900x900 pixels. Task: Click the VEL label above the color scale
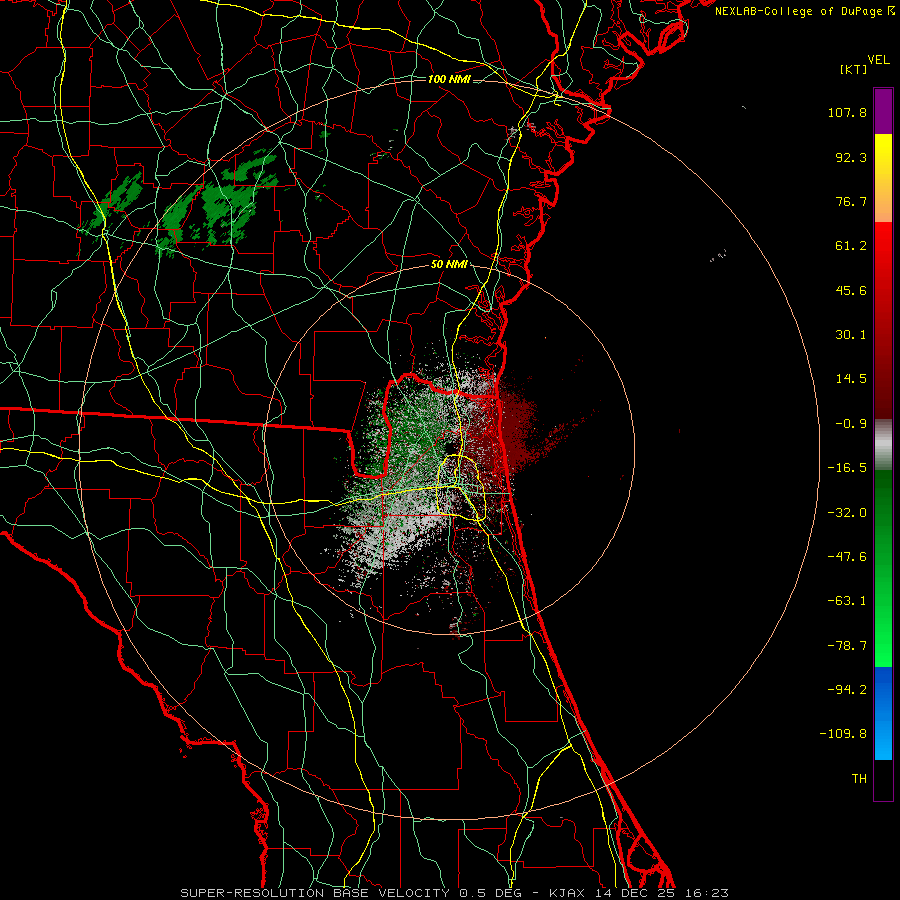[878, 60]
